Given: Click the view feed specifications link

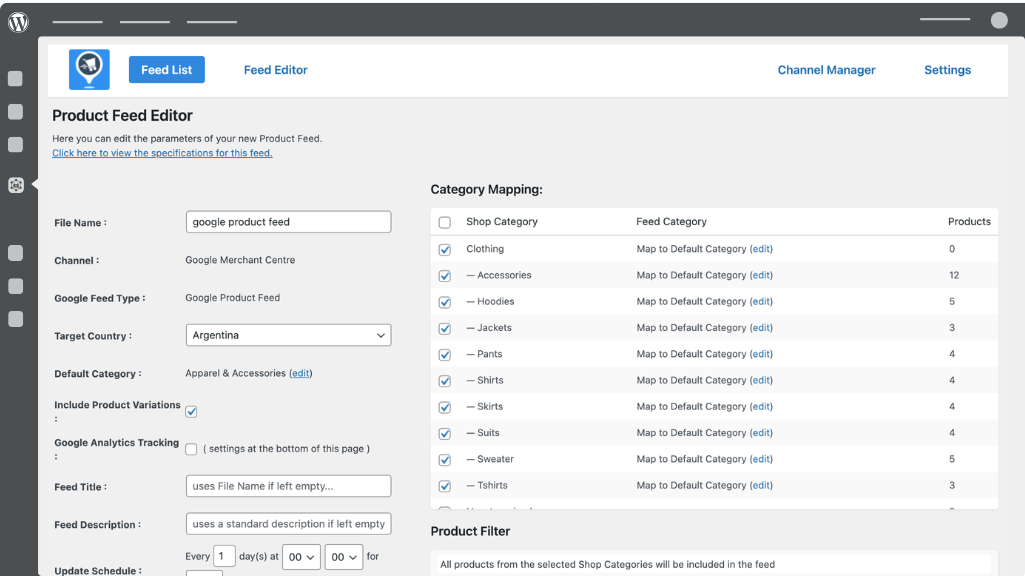Looking at the screenshot, I should [x=162, y=153].
